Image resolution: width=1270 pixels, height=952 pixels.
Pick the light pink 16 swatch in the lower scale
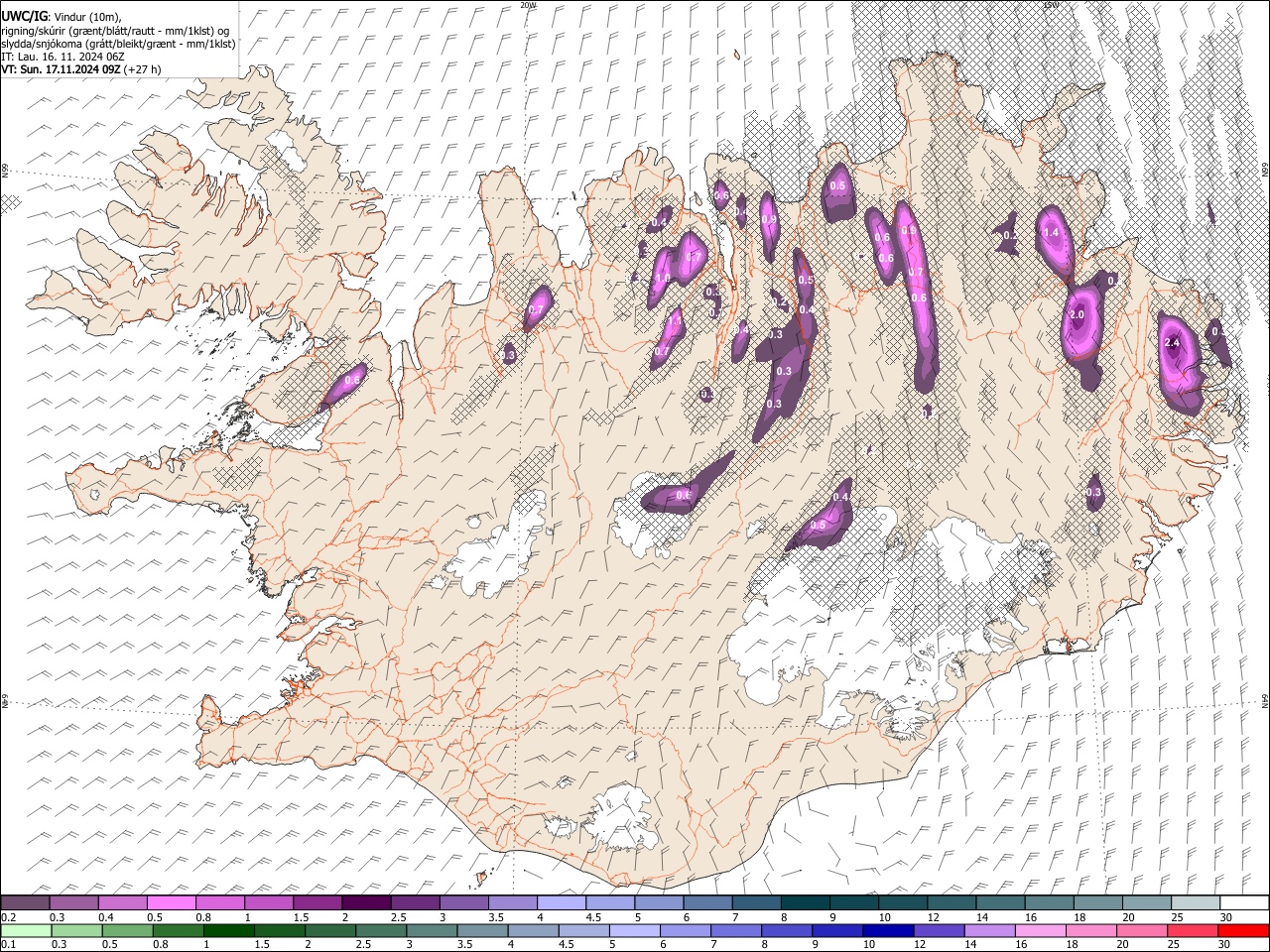pos(1041,930)
